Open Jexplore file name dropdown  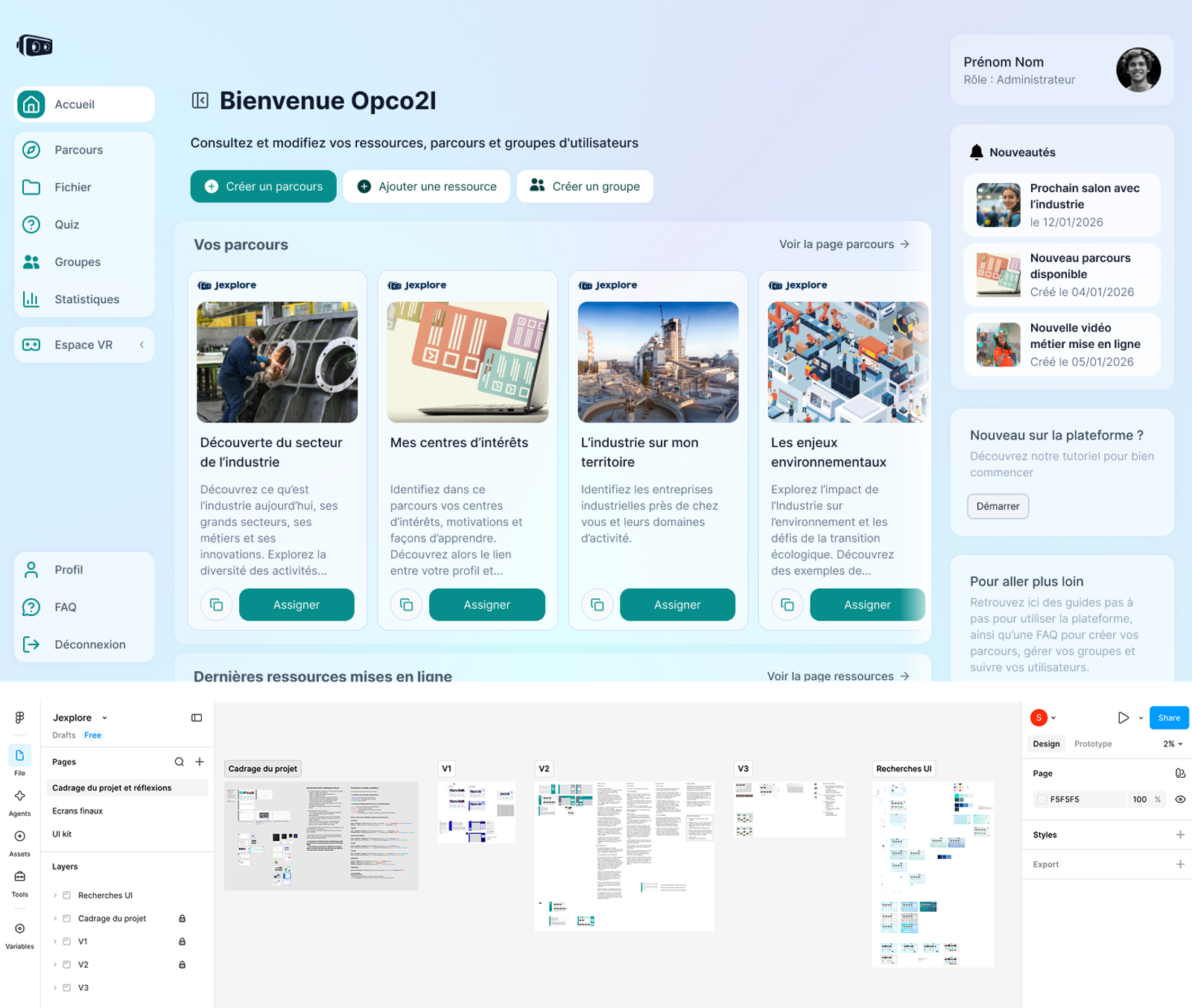click(x=80, y=717)
